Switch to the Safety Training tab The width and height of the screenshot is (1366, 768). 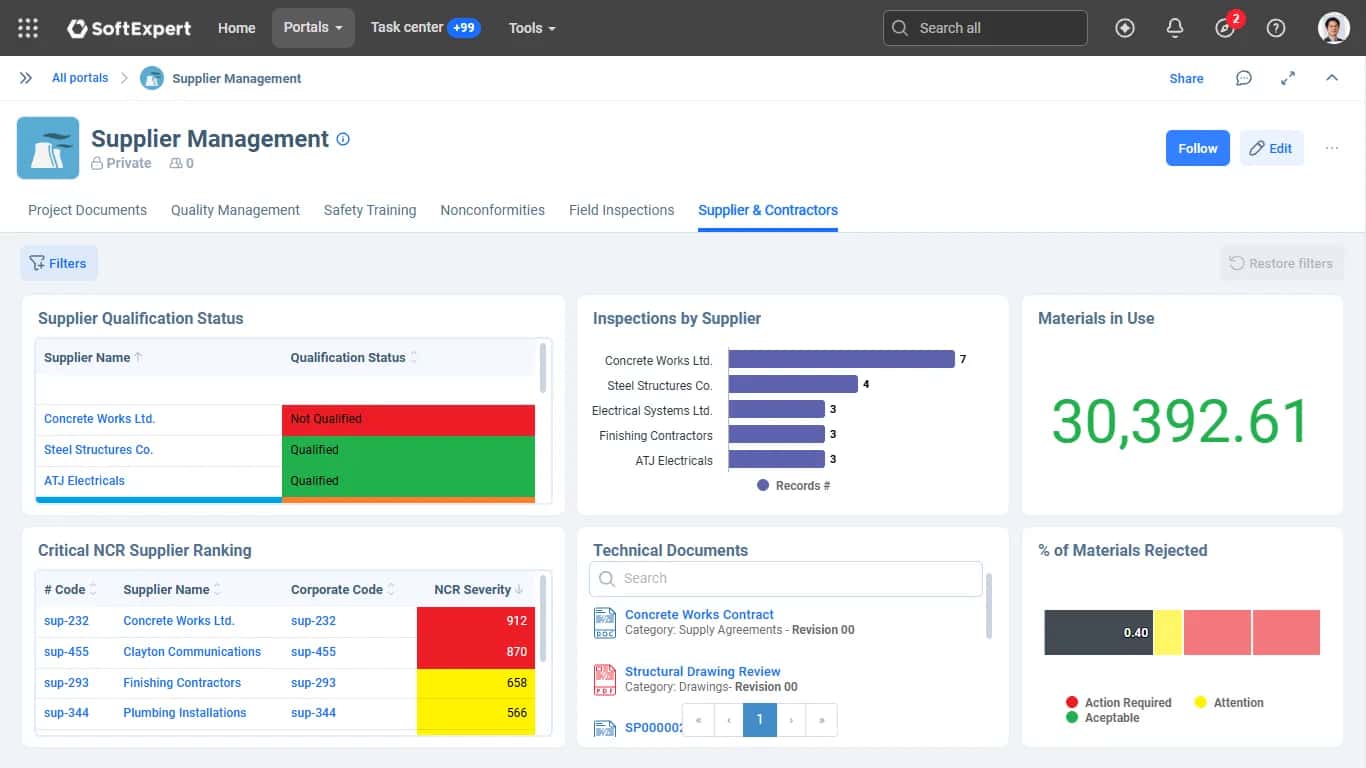pyautogui.click(x=370, y=210)
